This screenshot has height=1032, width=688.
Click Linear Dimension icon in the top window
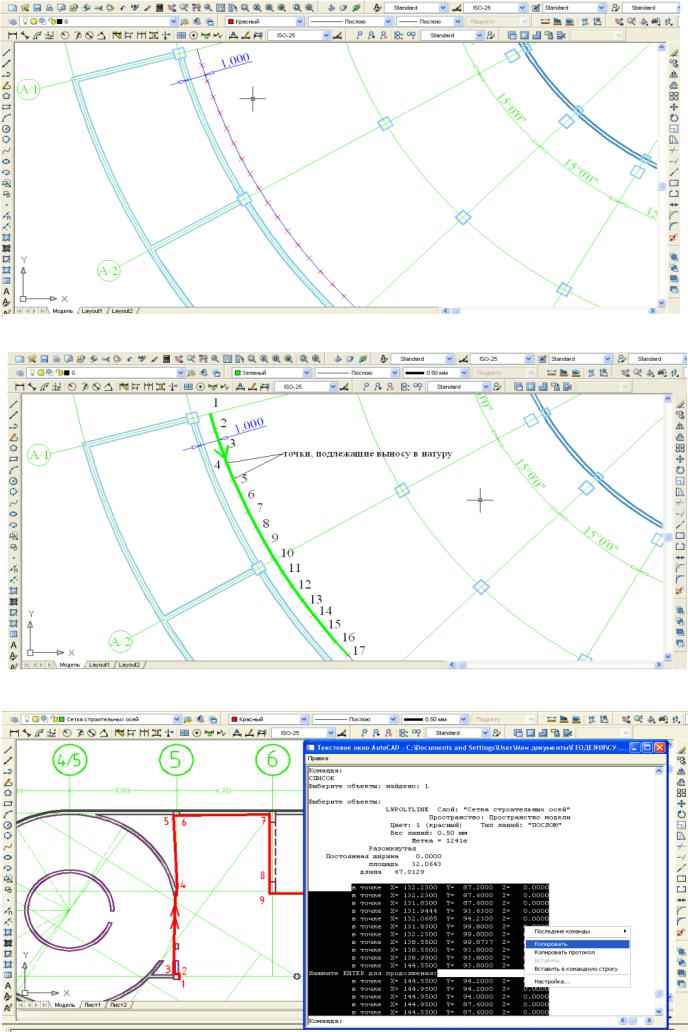point(13,35)
